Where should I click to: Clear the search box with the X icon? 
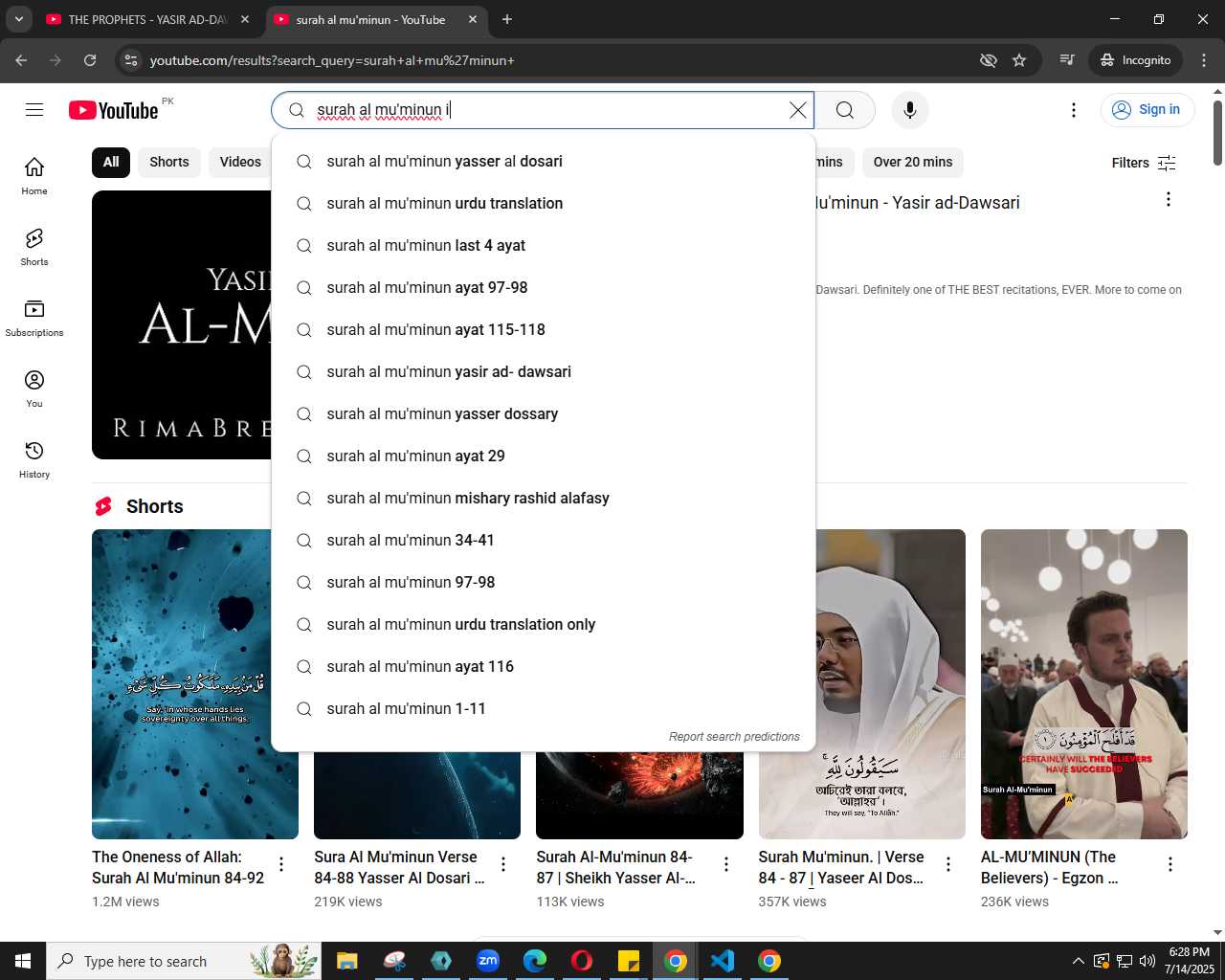point(797,110)
